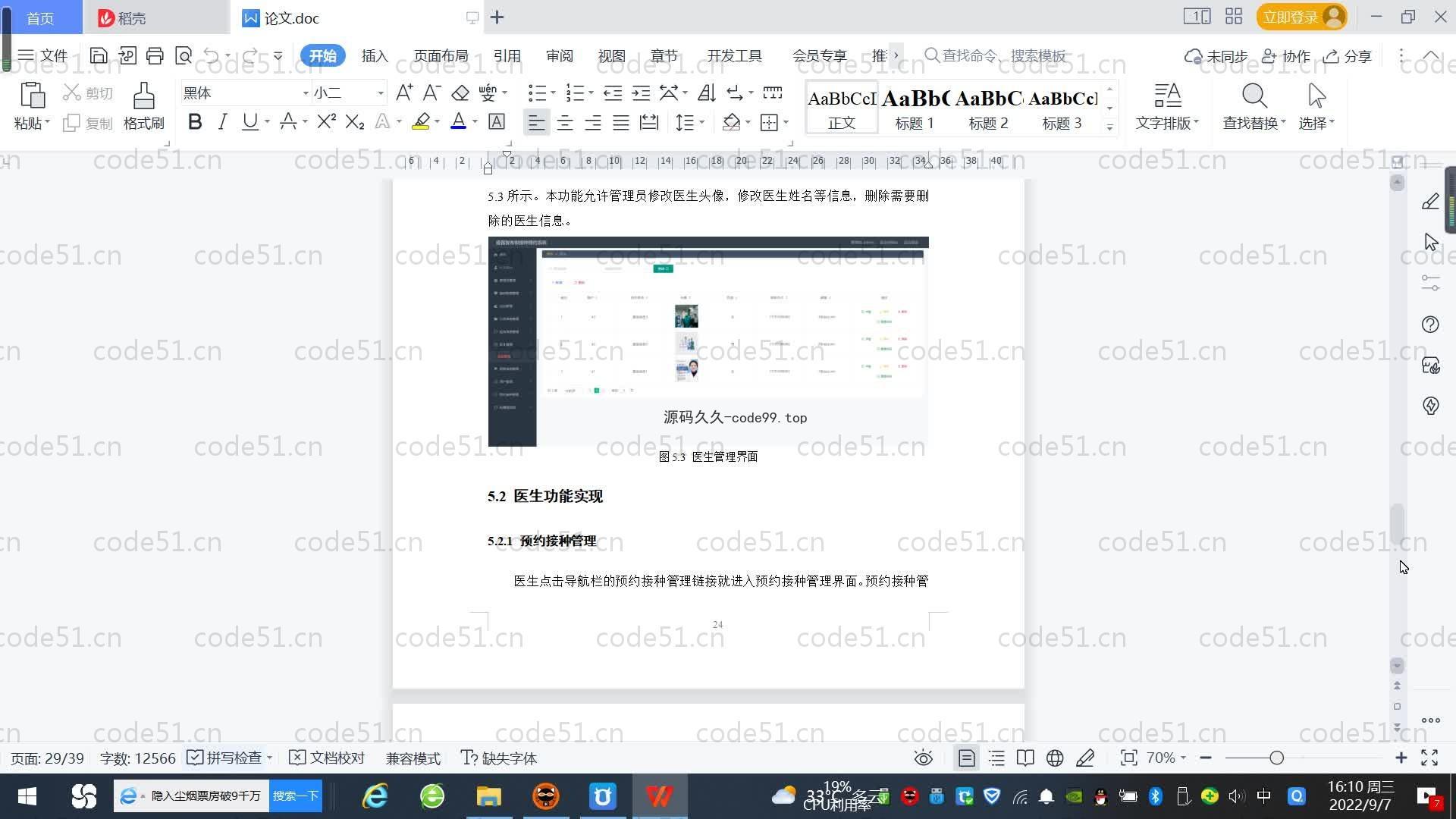Apply subscript formatting

pyautogui.click(x=355, y=121)
